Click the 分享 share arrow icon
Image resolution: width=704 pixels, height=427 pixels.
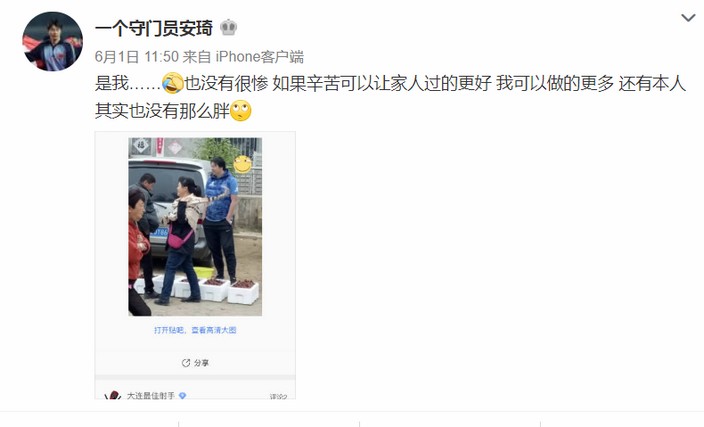[185, 363]
